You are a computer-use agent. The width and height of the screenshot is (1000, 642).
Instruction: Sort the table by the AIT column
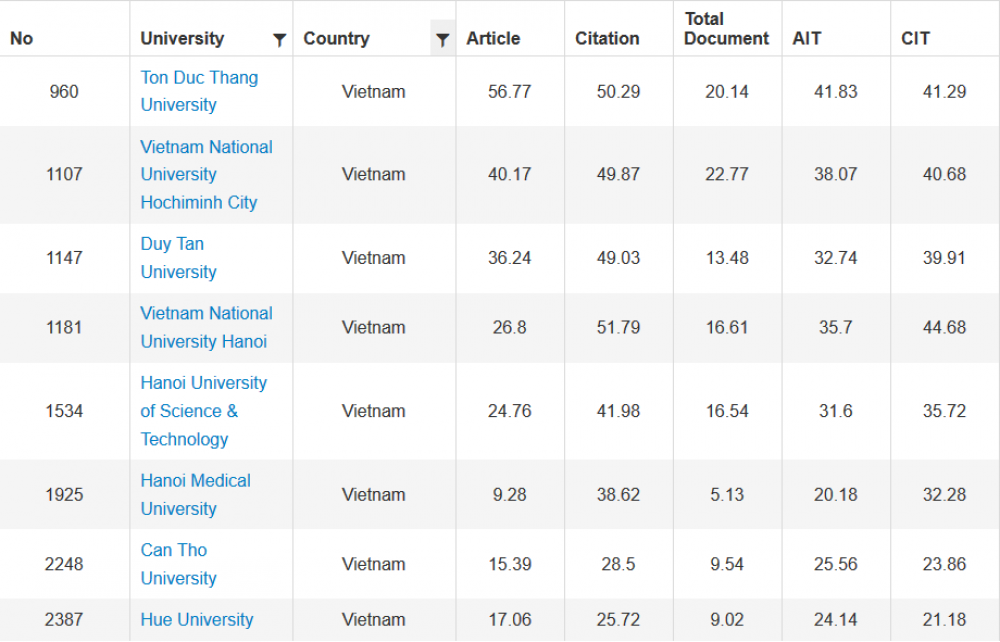point(807,38)
